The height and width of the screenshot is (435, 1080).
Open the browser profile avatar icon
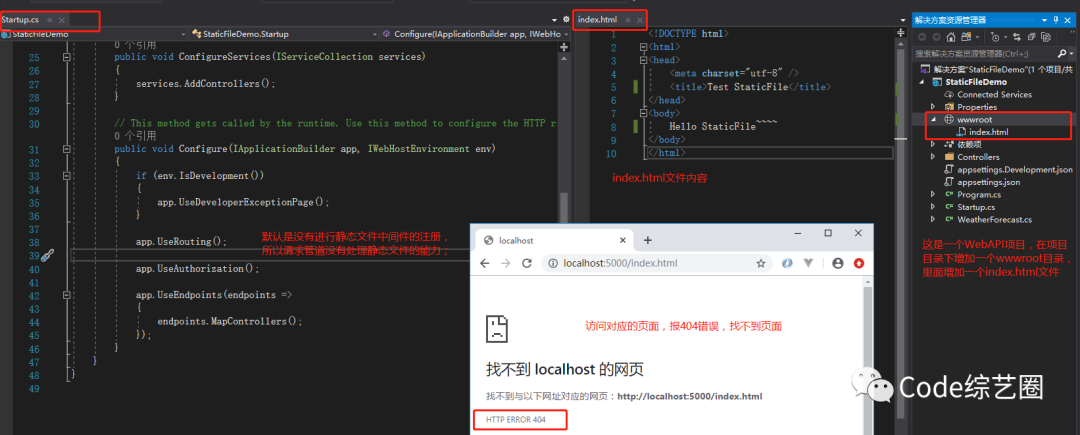(x=838, y=263)
